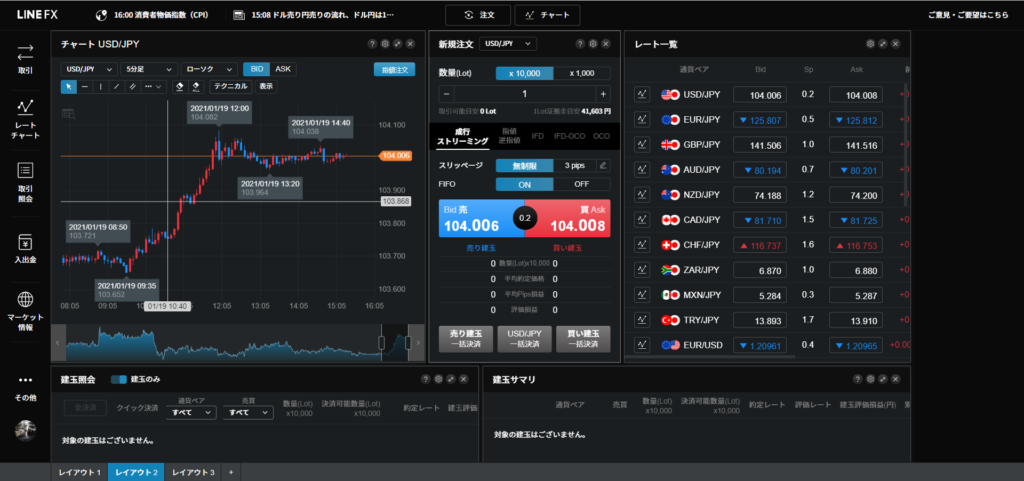
Task: Set slippage to 3 pips
Action: tap(575, 165)
